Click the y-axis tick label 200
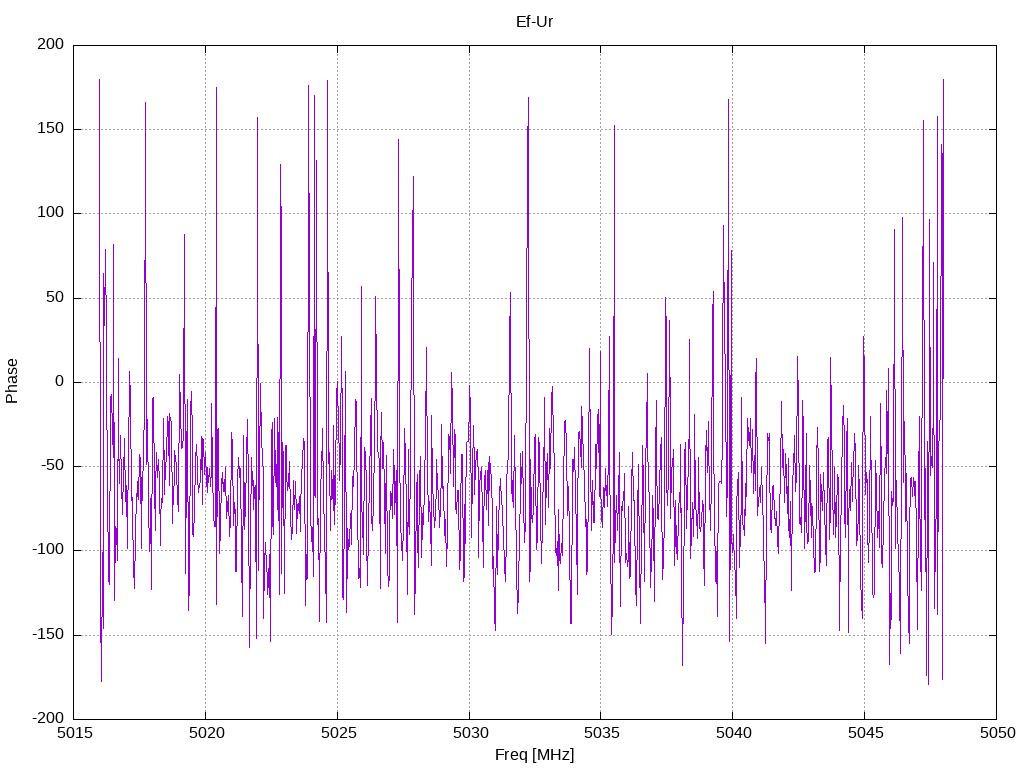This screenshot has width=1024, height=768. [51, 44]
